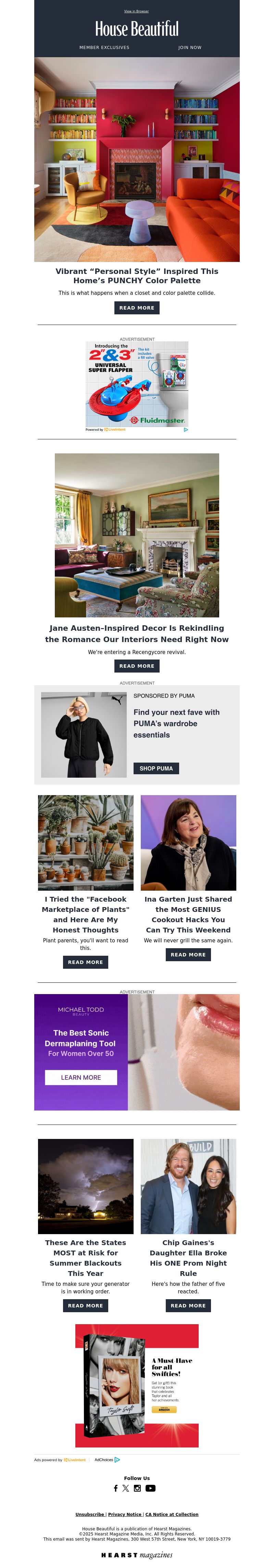Click the Shop Puma button

(x=156, y=768)
